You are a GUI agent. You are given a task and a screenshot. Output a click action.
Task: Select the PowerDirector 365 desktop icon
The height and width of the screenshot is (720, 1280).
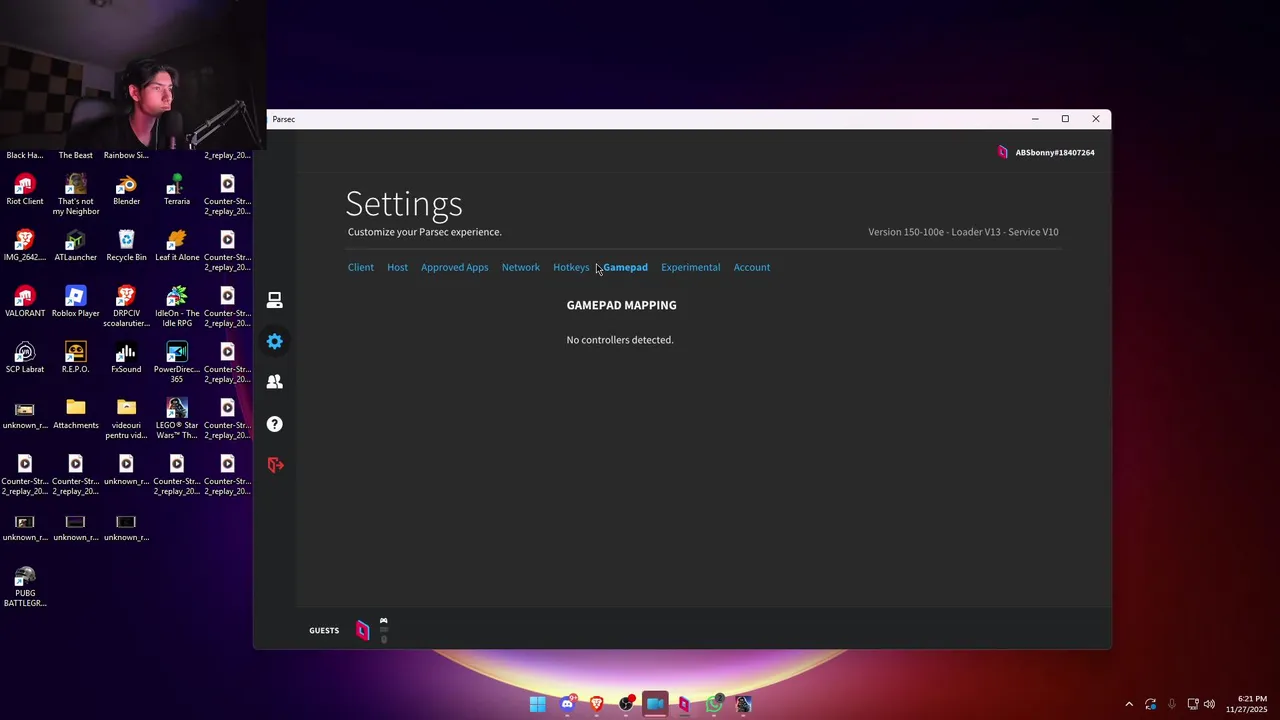[x=177, y=363]
